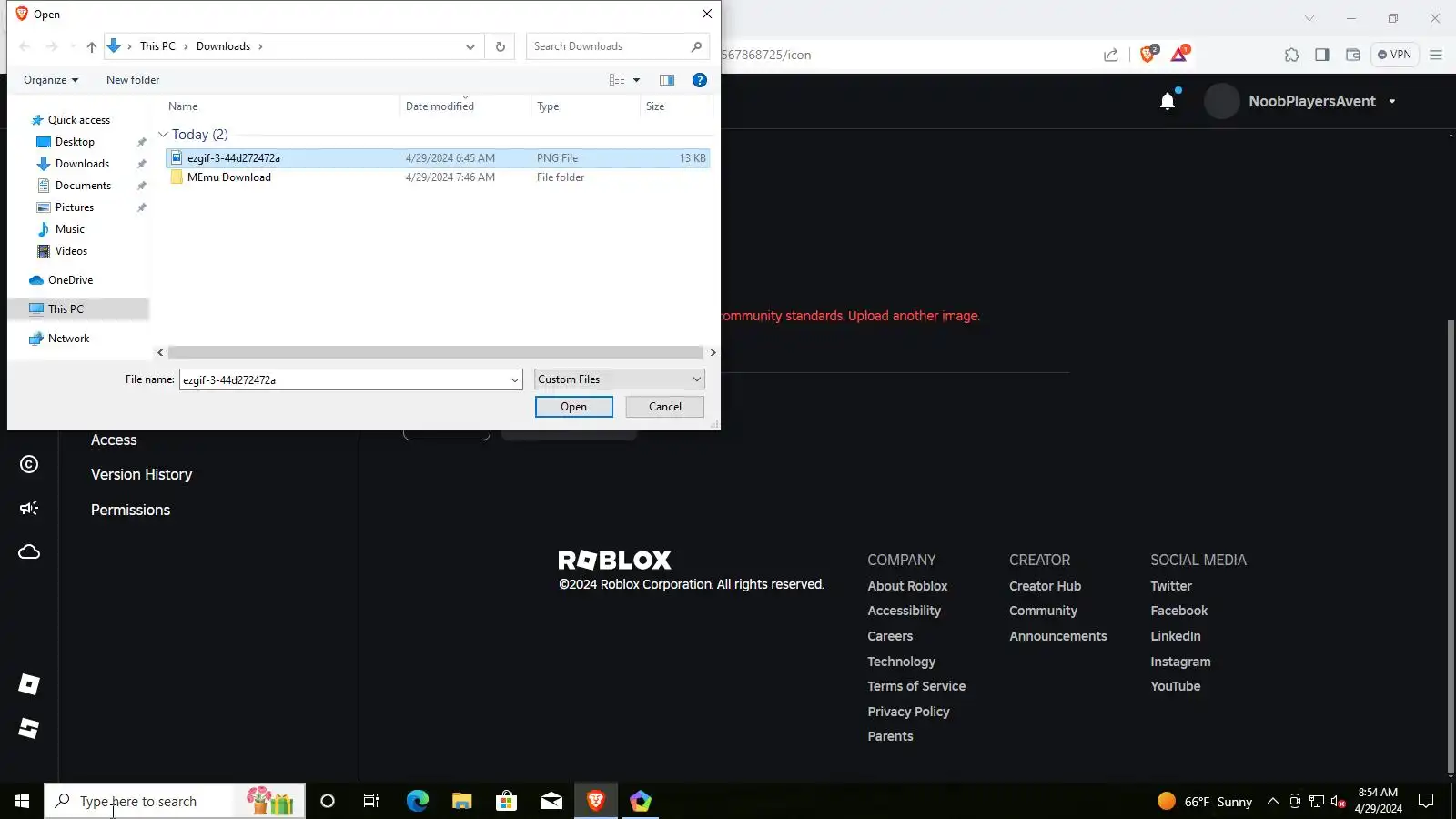The width and height of the screenshot is (1456, 819).
Task: Click Cancel in the file dialog
Action: tap(665, 407)
